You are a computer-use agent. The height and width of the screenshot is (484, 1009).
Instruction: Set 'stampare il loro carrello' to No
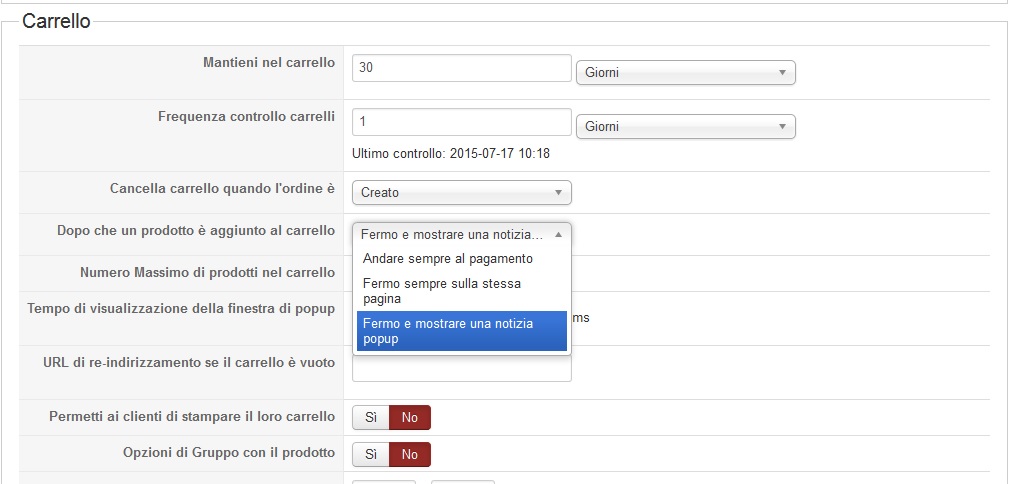point(410,418)
